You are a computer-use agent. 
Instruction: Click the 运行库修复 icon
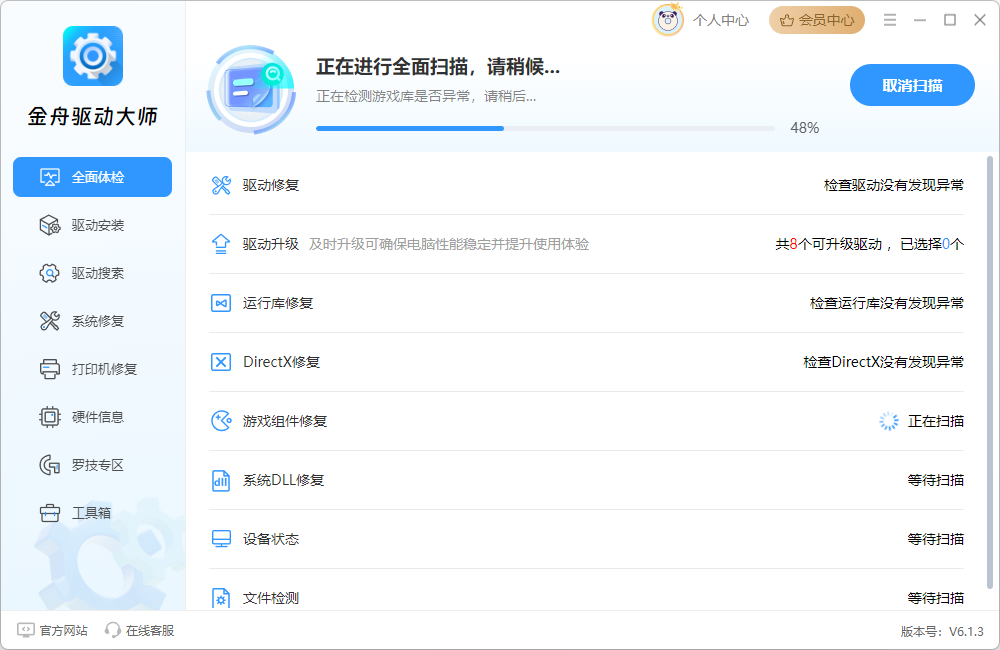[x=221, y=303]
